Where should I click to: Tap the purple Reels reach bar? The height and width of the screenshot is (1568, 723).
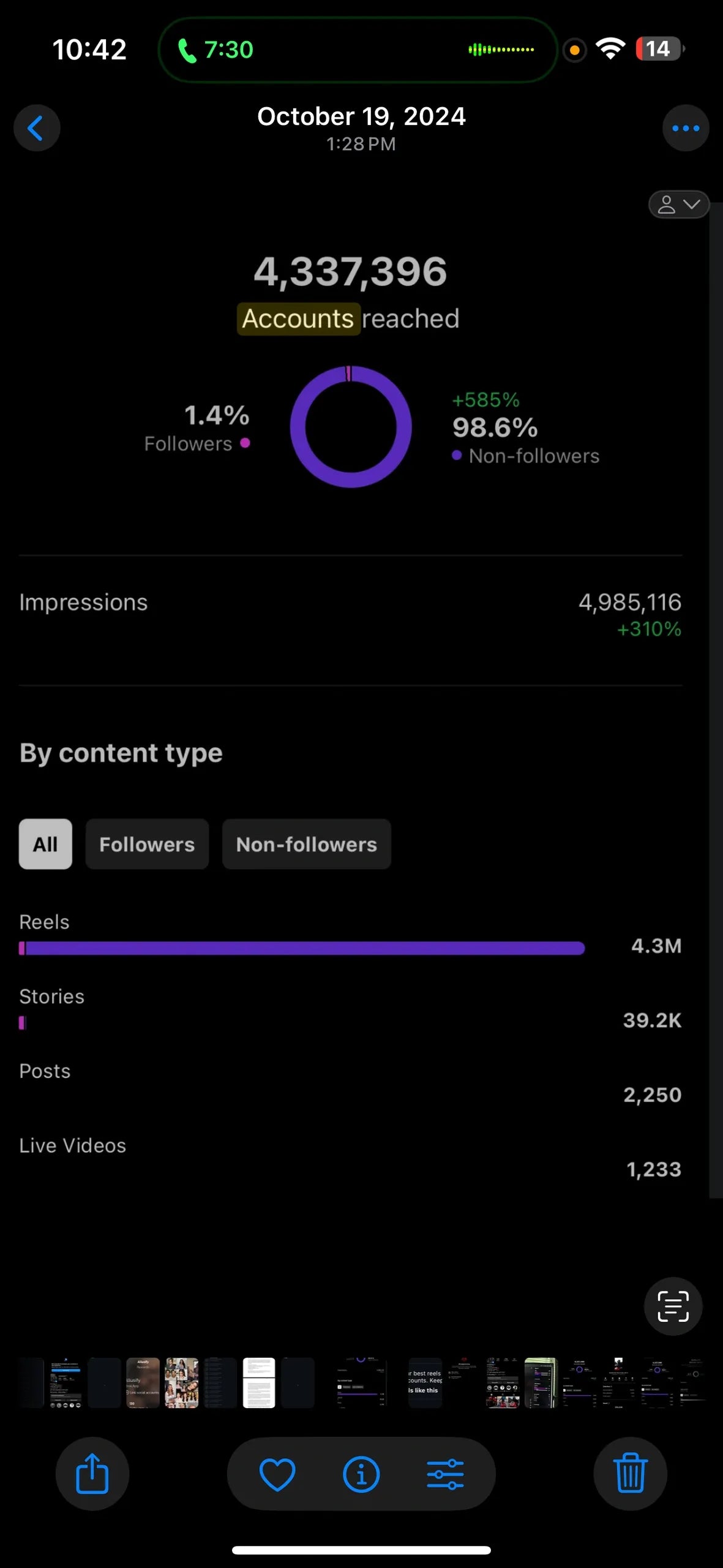(x=302, y=948)
